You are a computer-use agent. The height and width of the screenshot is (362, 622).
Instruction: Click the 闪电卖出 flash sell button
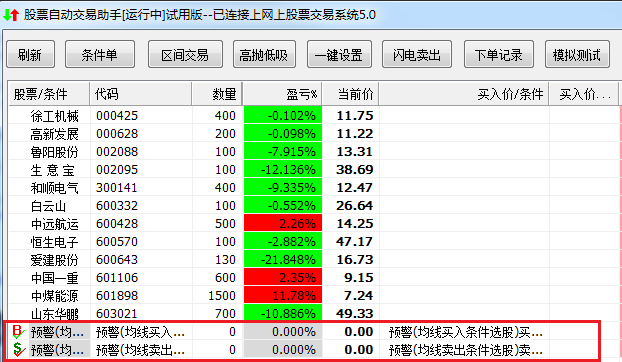tap(417, 54)
